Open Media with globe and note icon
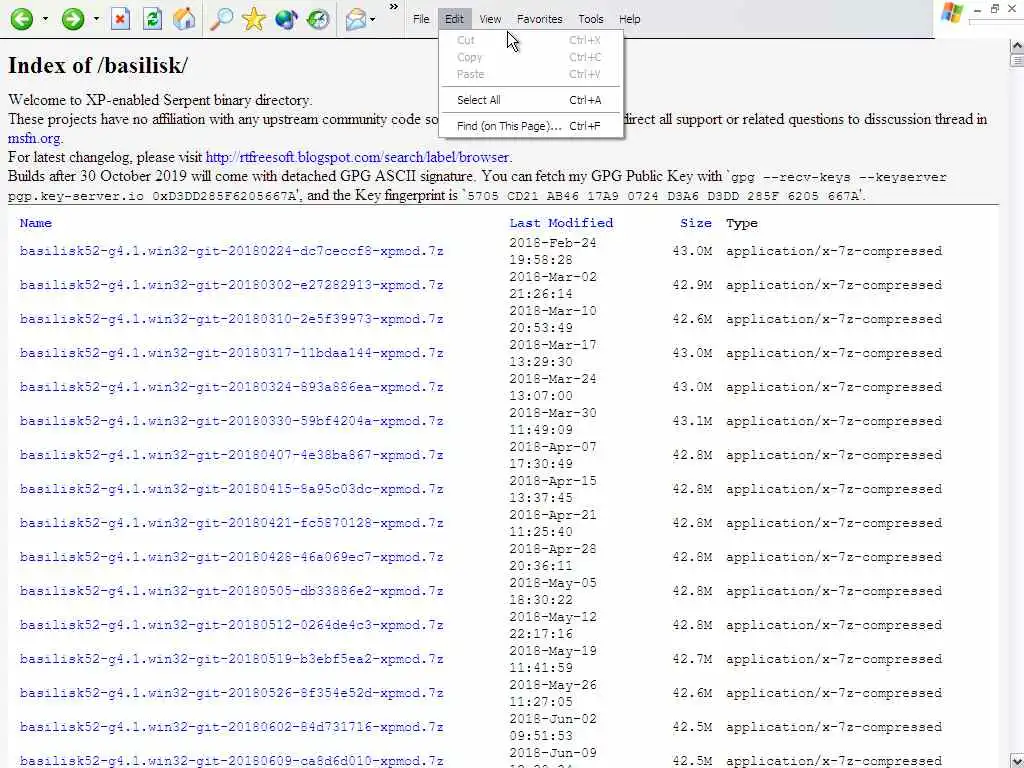Image resolution: width=1024 pixels, height=768 pixels. coord(286,19)
